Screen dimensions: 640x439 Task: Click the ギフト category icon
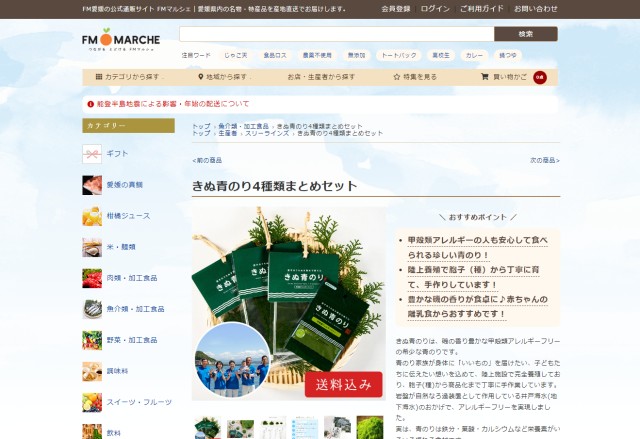pyautogui.click(x=92, y=154)
